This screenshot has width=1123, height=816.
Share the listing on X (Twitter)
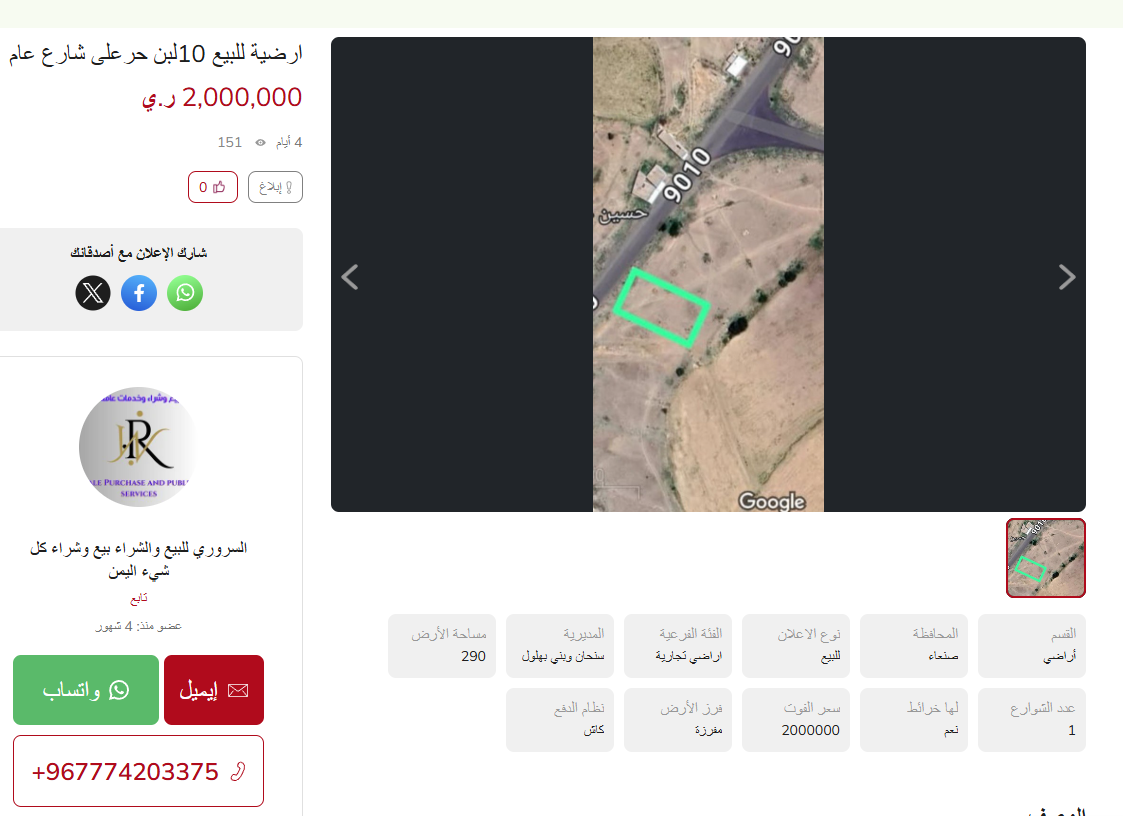93,293
